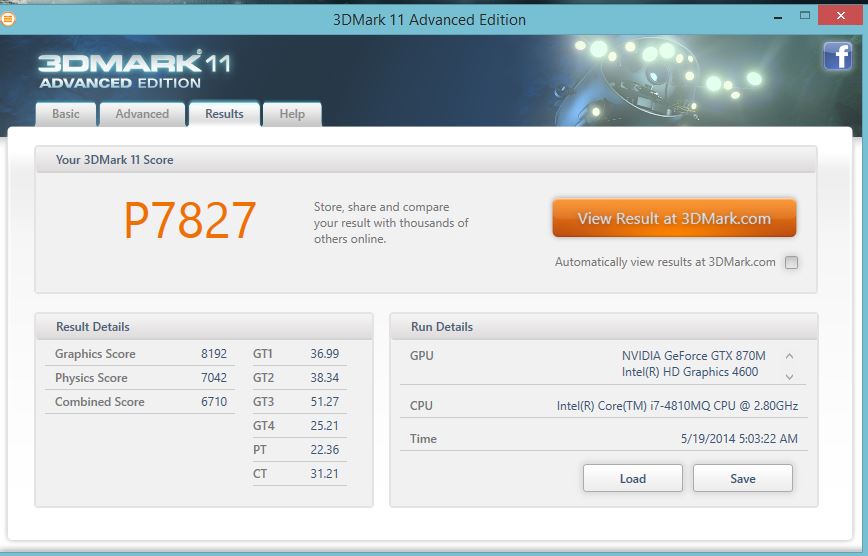Minimize the 3DMark 11 window
This screenshot has width=868, height=556.
(x=778, y=18)
